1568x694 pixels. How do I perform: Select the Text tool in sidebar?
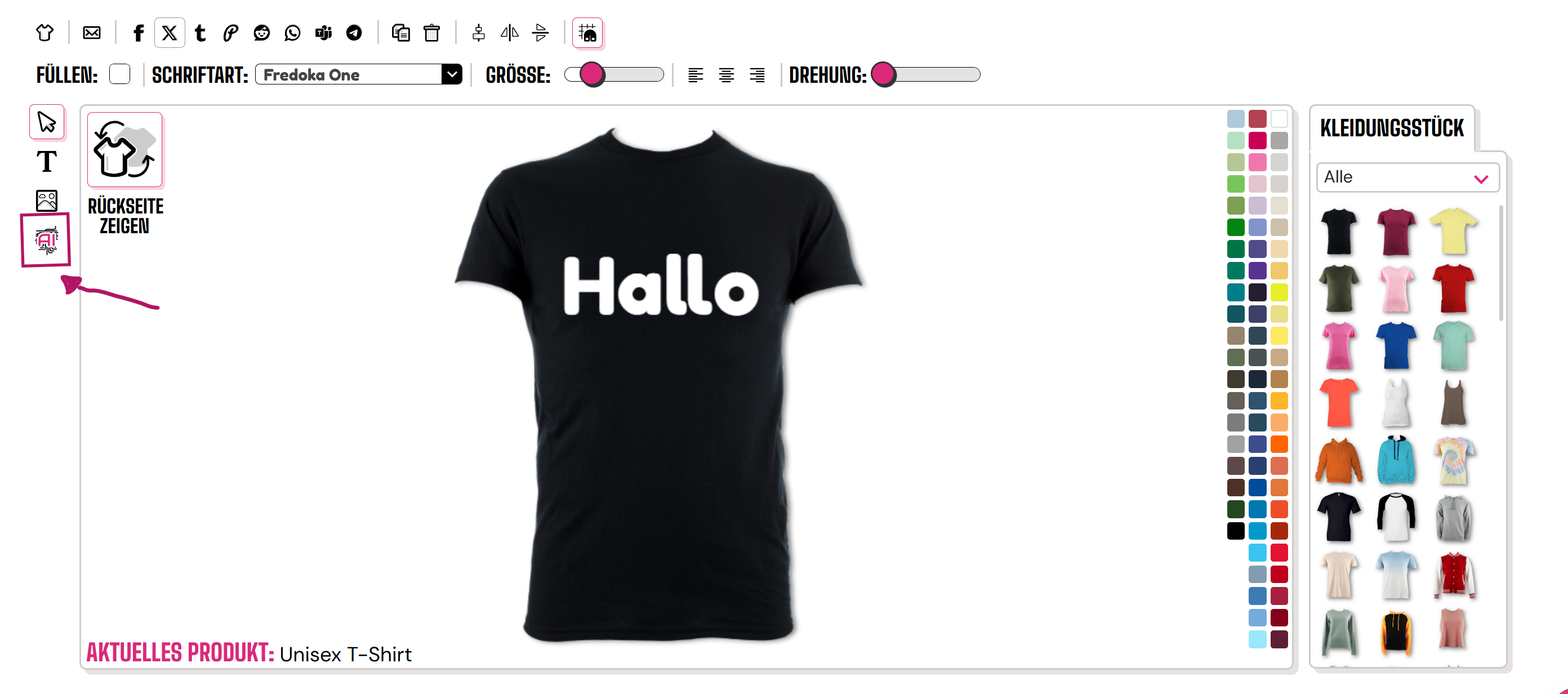click(x=47, y=162)
